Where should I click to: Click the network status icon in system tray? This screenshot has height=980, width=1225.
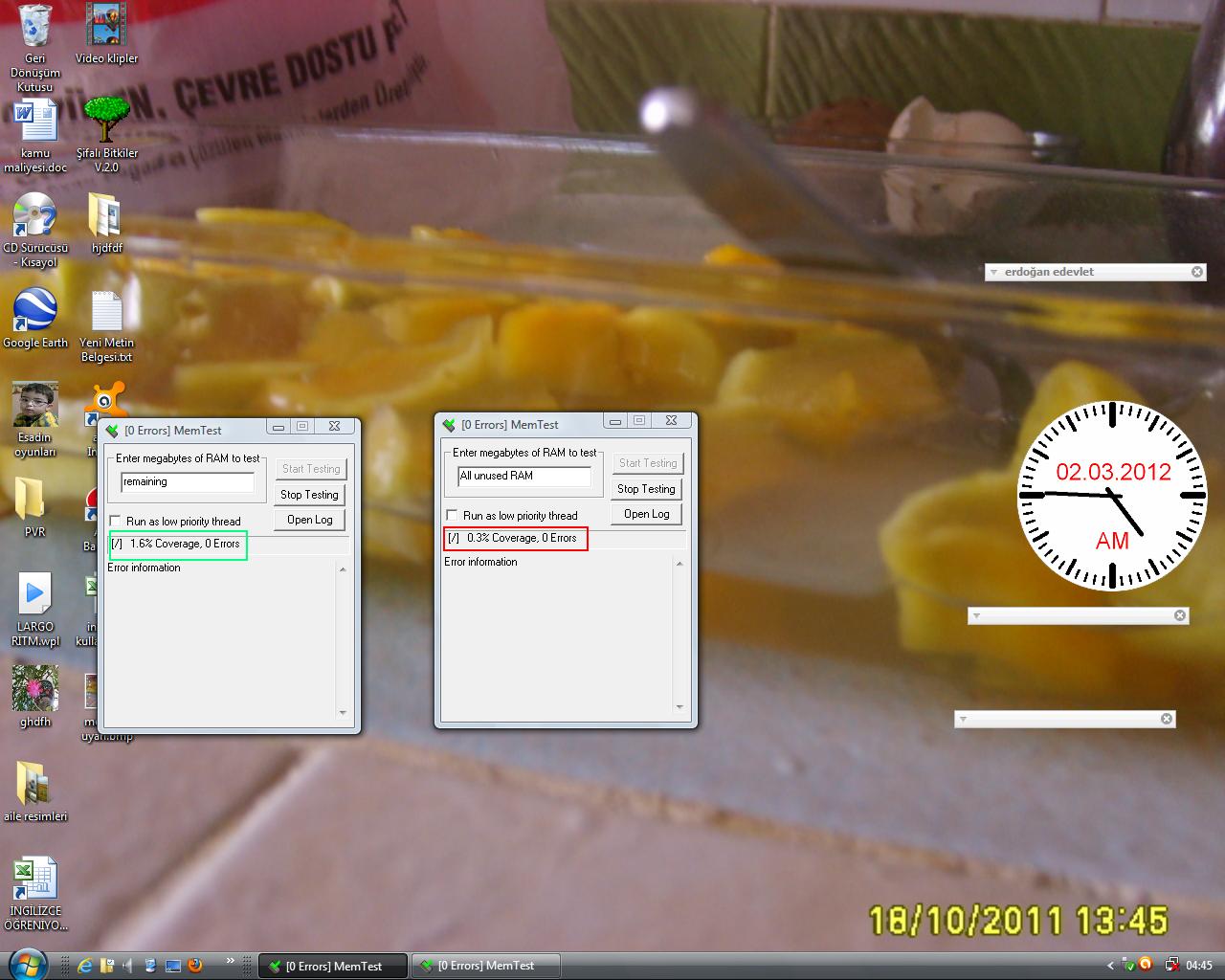click(1171, 965)
